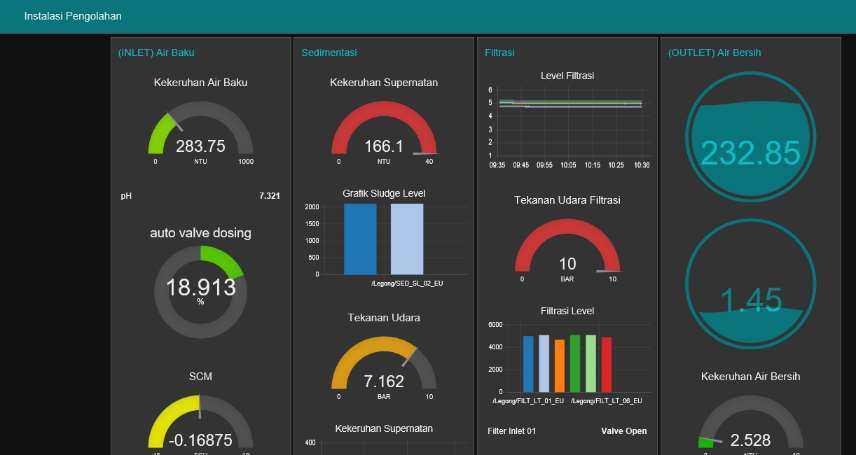856x455 pixels.
Task: Toggle the /Legong/FILT_LT_01_EU legend entry
Action: tap(528, 401)
